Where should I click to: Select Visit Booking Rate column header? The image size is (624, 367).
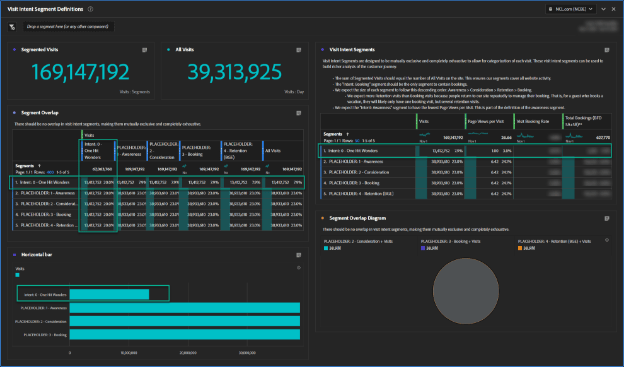point(538,121)
